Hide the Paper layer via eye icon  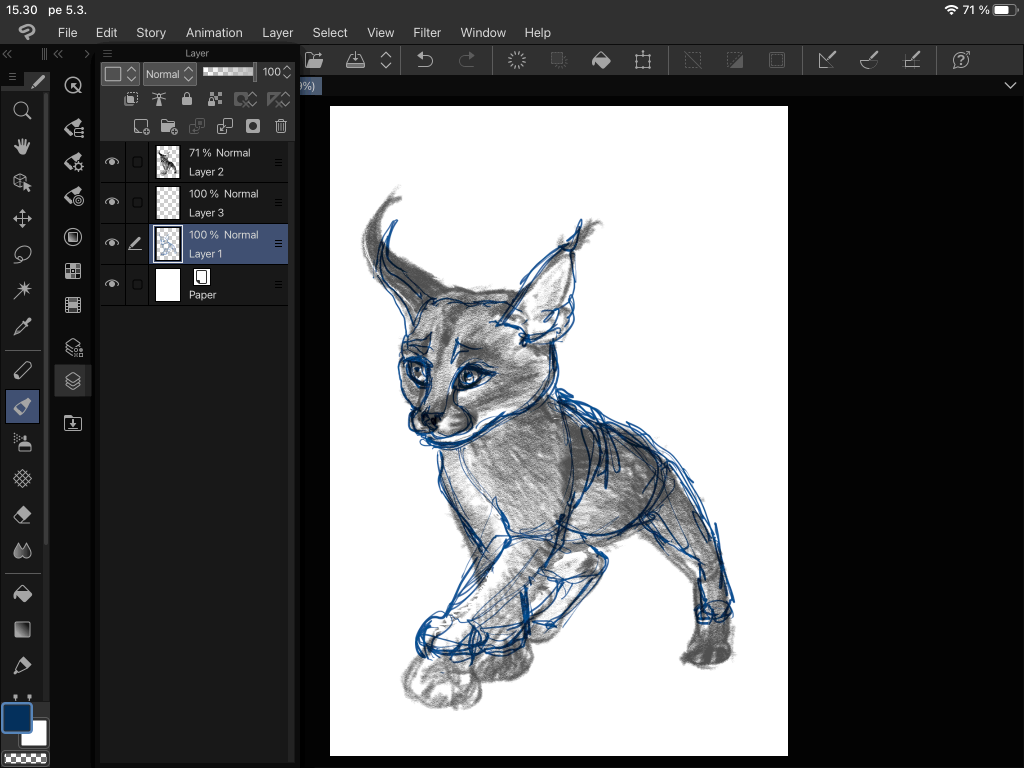[112, 284]
